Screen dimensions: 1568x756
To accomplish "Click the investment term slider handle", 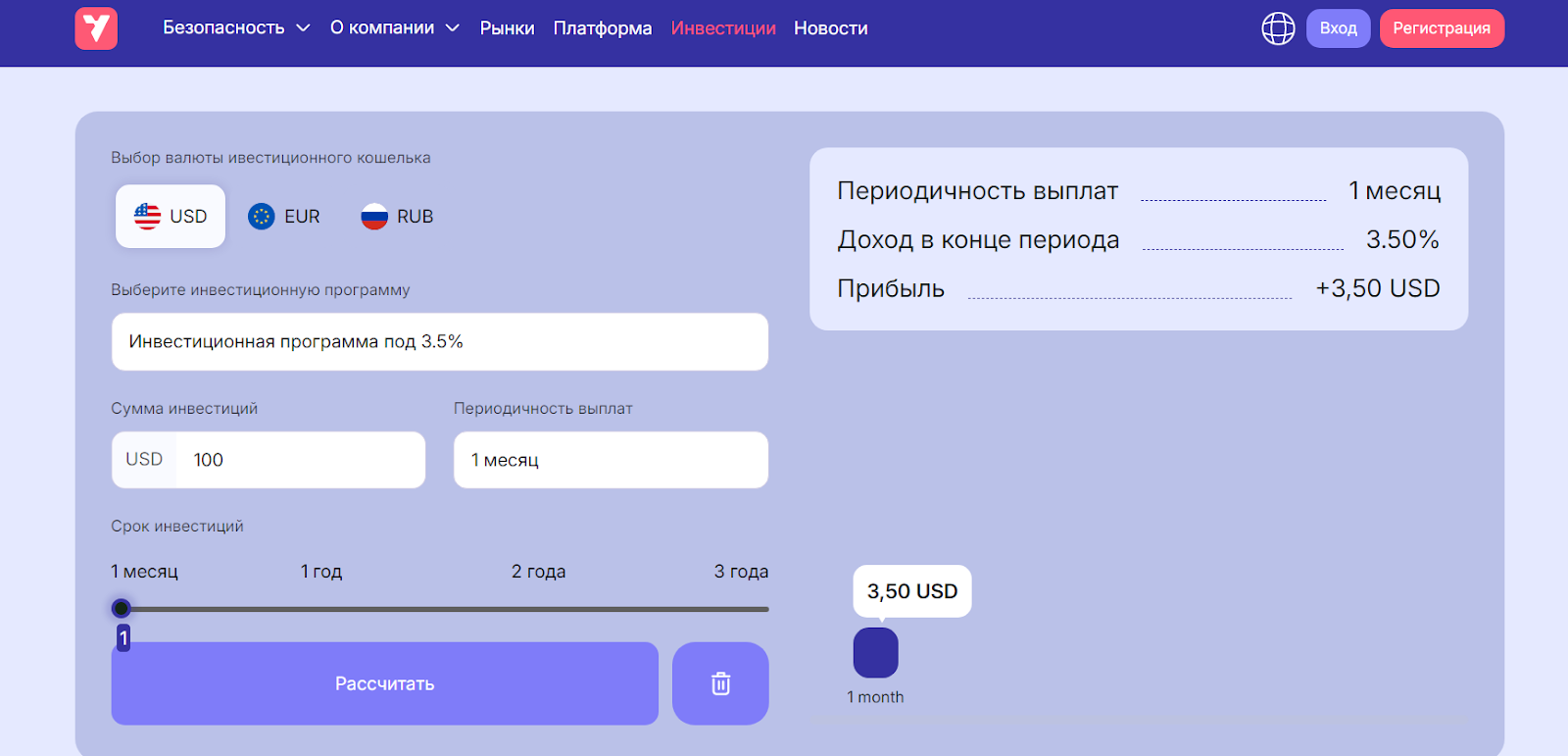I will 122,609.
